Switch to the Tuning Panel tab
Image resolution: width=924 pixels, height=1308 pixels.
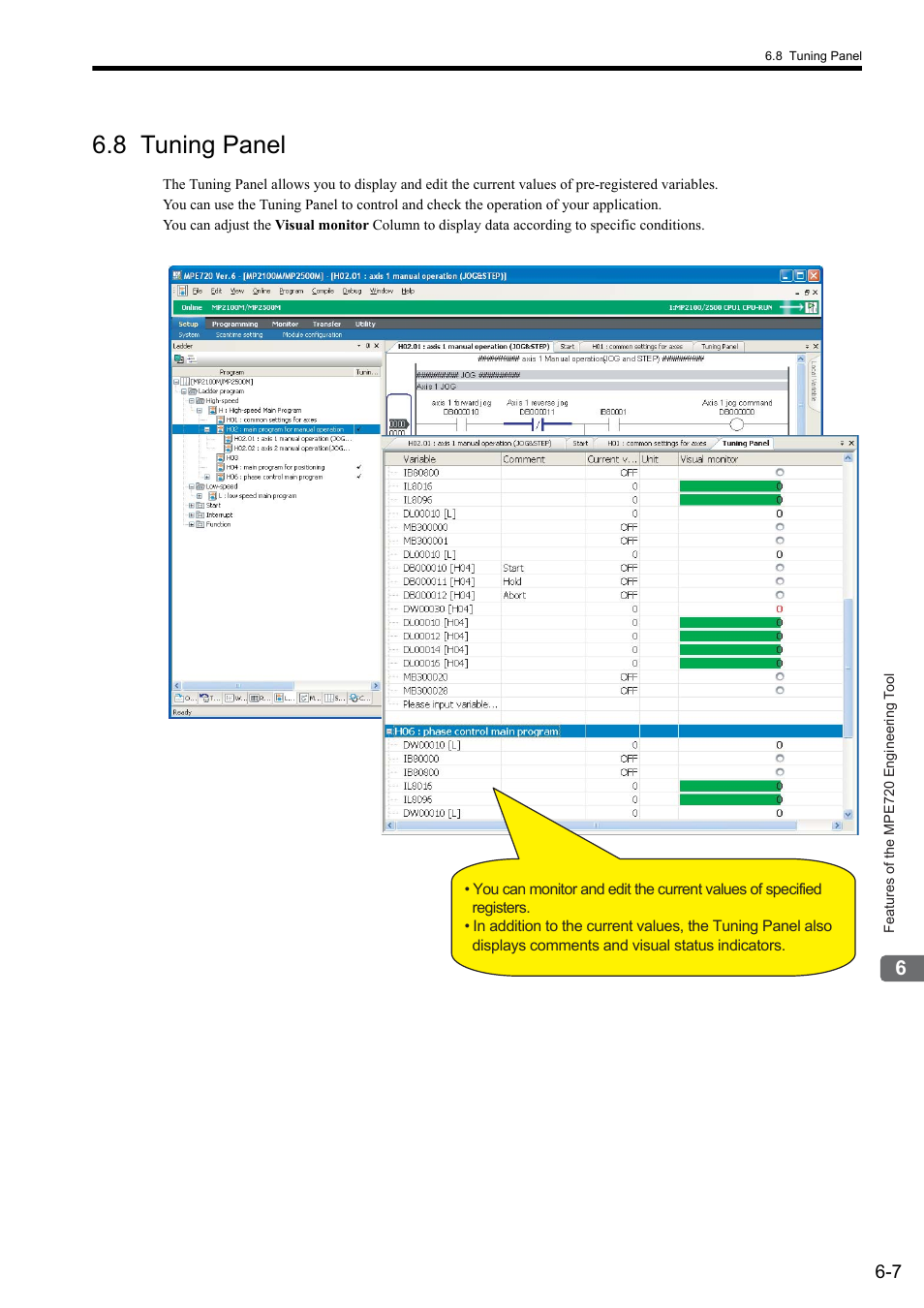pos(746,444)
